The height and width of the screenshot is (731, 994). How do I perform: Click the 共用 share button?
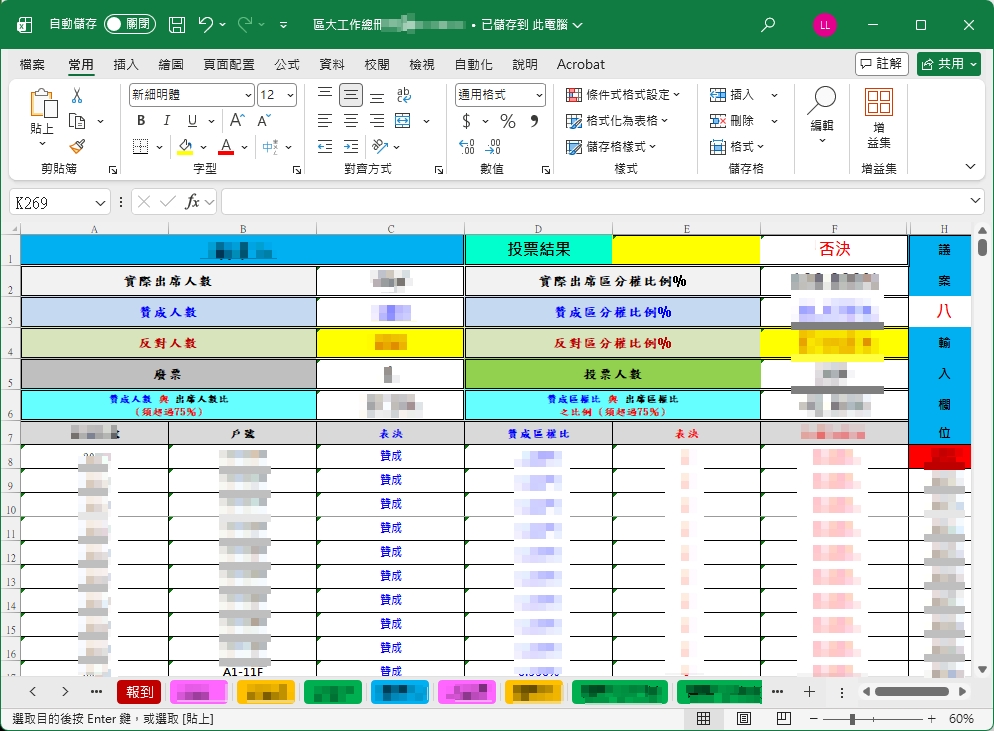[x=948, y=64]
